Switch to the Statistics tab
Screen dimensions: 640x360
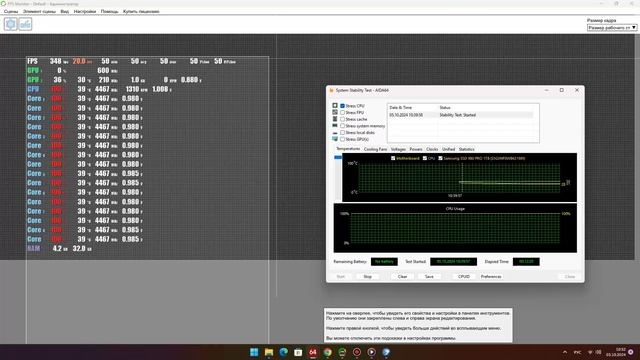click(x=467, y=149)
